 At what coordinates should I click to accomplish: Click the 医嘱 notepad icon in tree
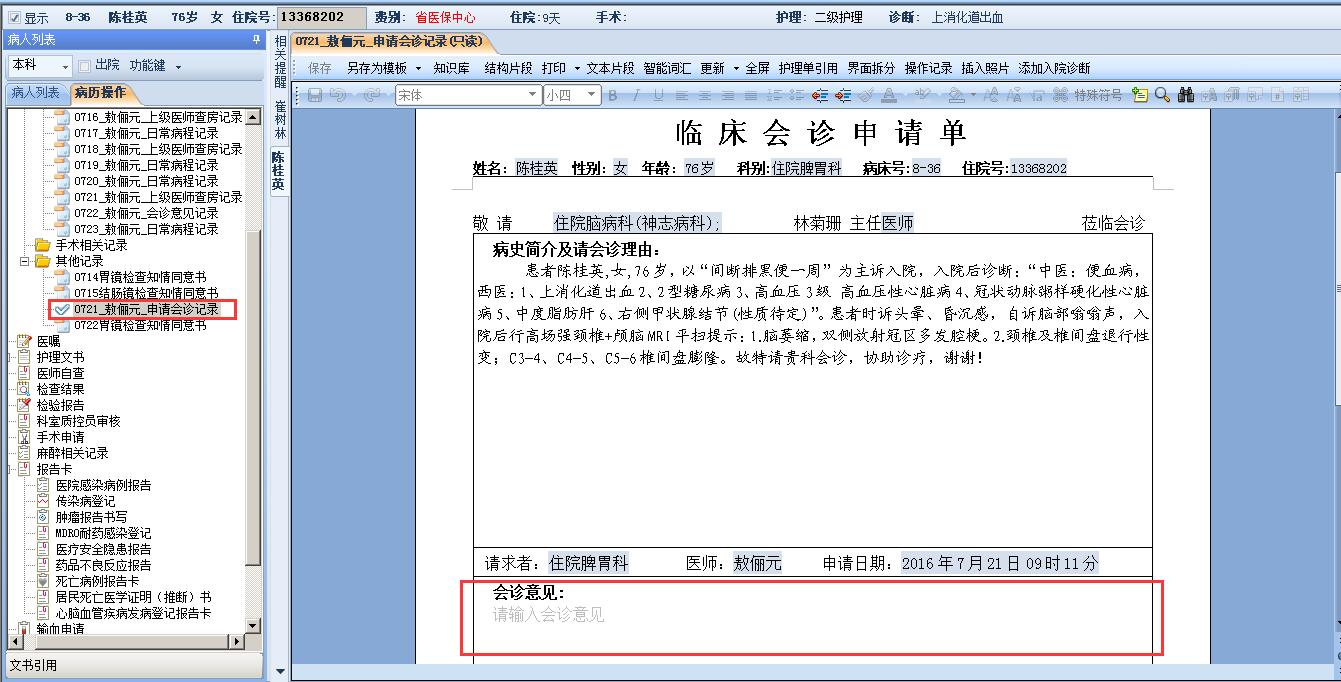coord(24,341)
